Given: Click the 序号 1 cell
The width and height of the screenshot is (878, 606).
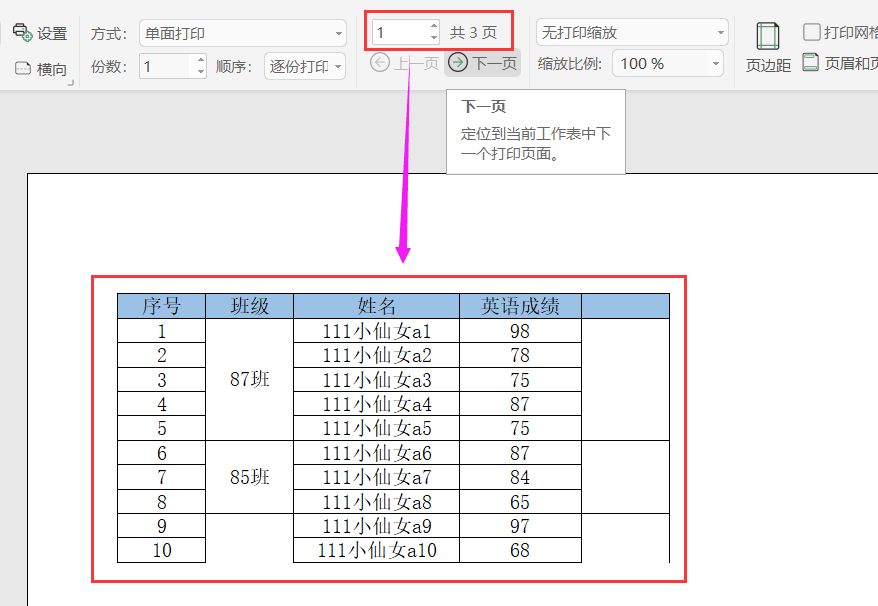Looking at the screenshot, I should 161,331.
